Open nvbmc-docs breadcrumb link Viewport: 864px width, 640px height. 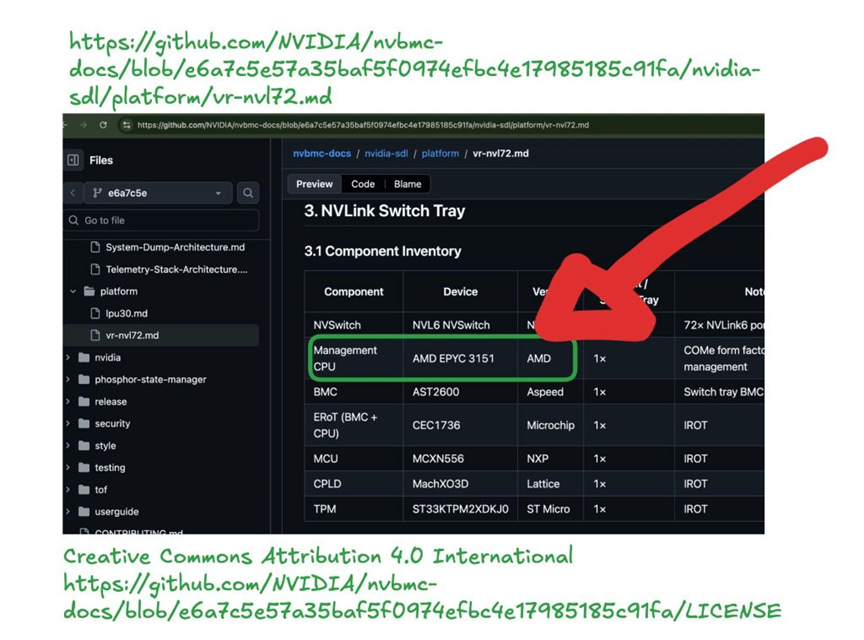pyautogui.click(x=322, y=154)
